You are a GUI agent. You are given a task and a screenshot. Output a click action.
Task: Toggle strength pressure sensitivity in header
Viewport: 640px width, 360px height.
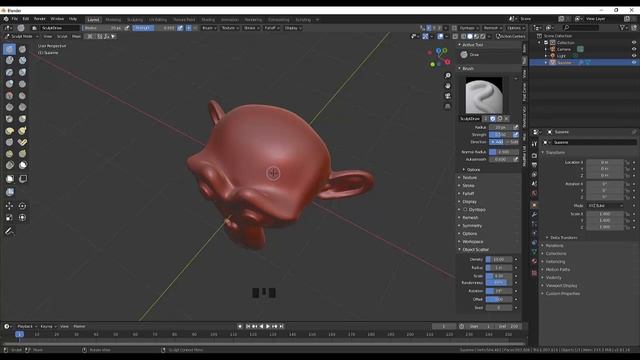coord(180,28)
